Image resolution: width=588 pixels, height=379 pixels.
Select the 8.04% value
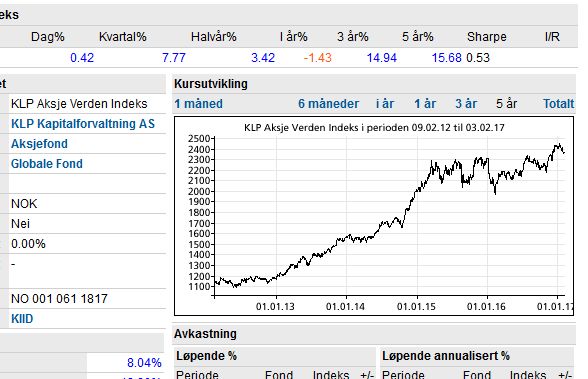(x=144, y=363)
